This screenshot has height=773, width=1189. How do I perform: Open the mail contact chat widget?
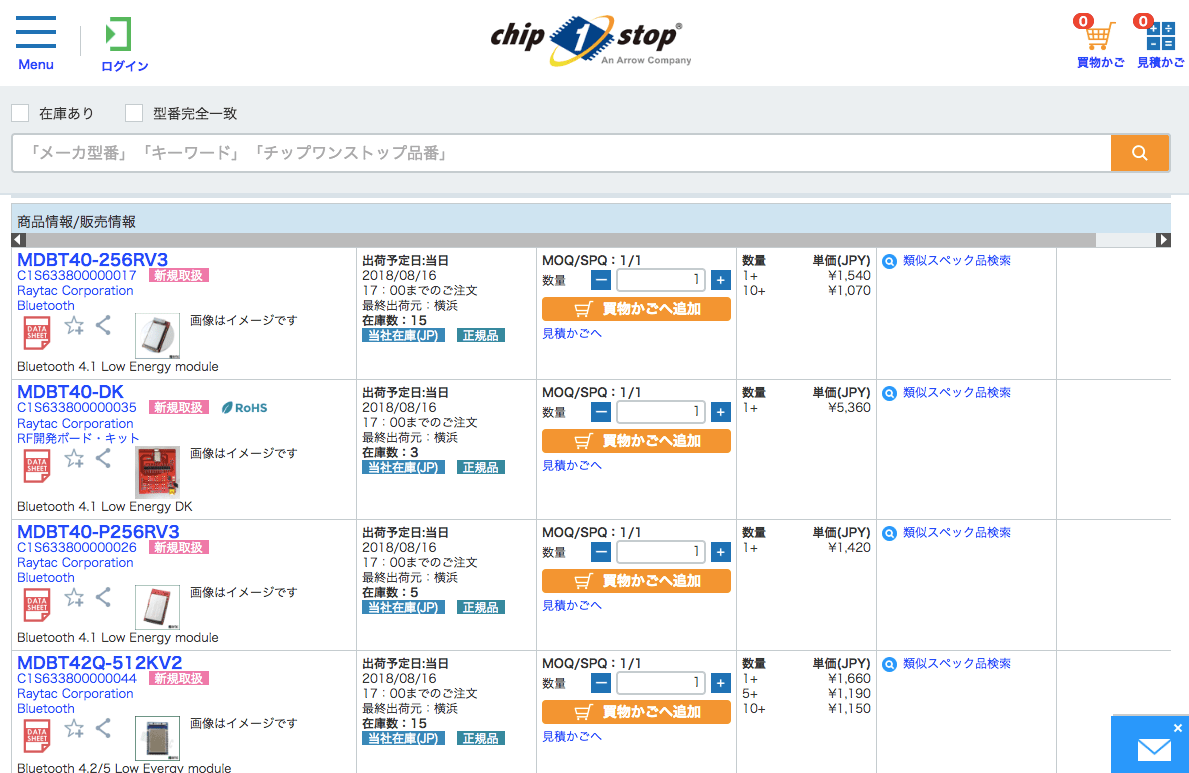(1153, 749)
